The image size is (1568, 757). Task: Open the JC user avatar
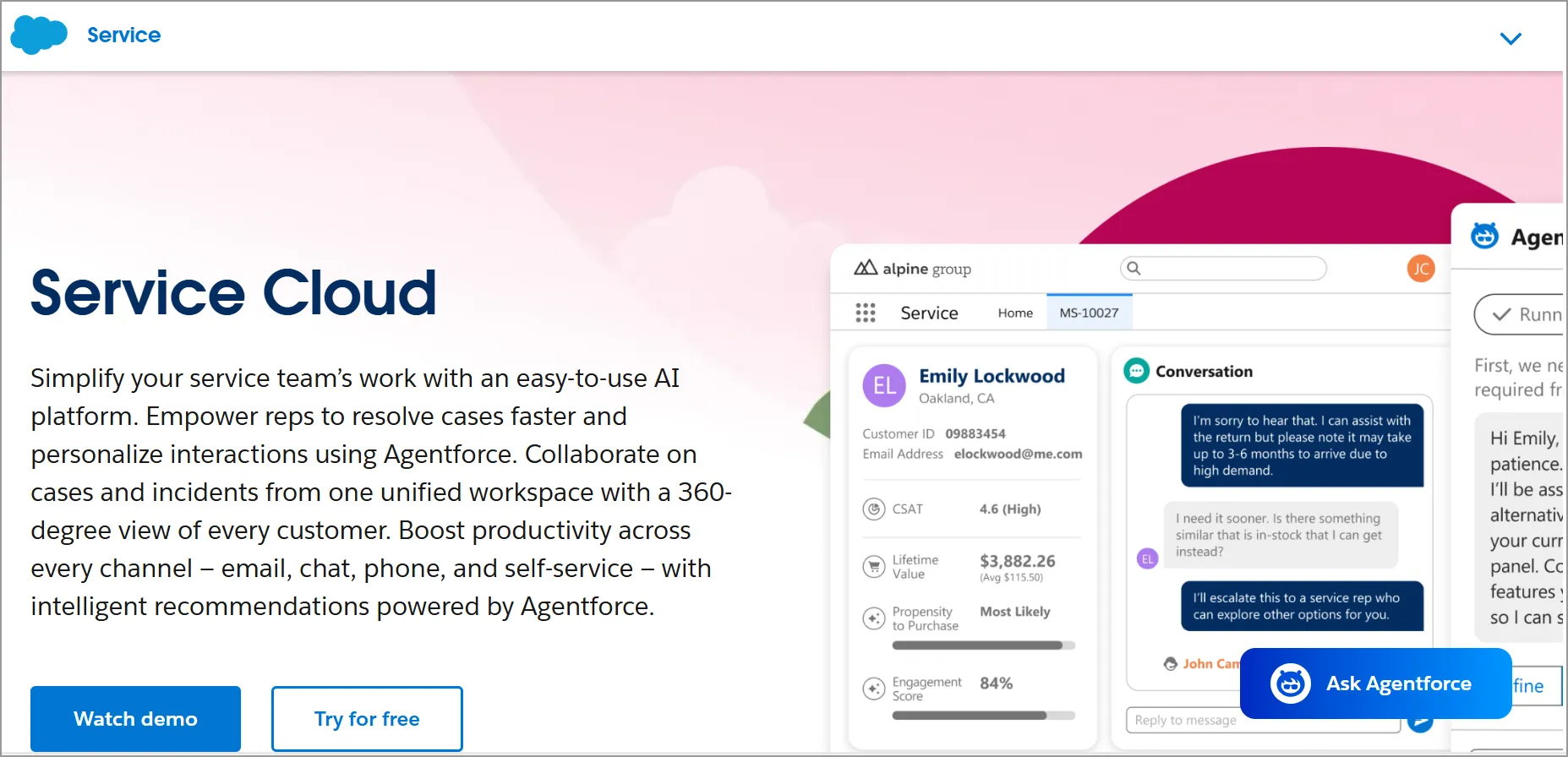pos(1420,269)
